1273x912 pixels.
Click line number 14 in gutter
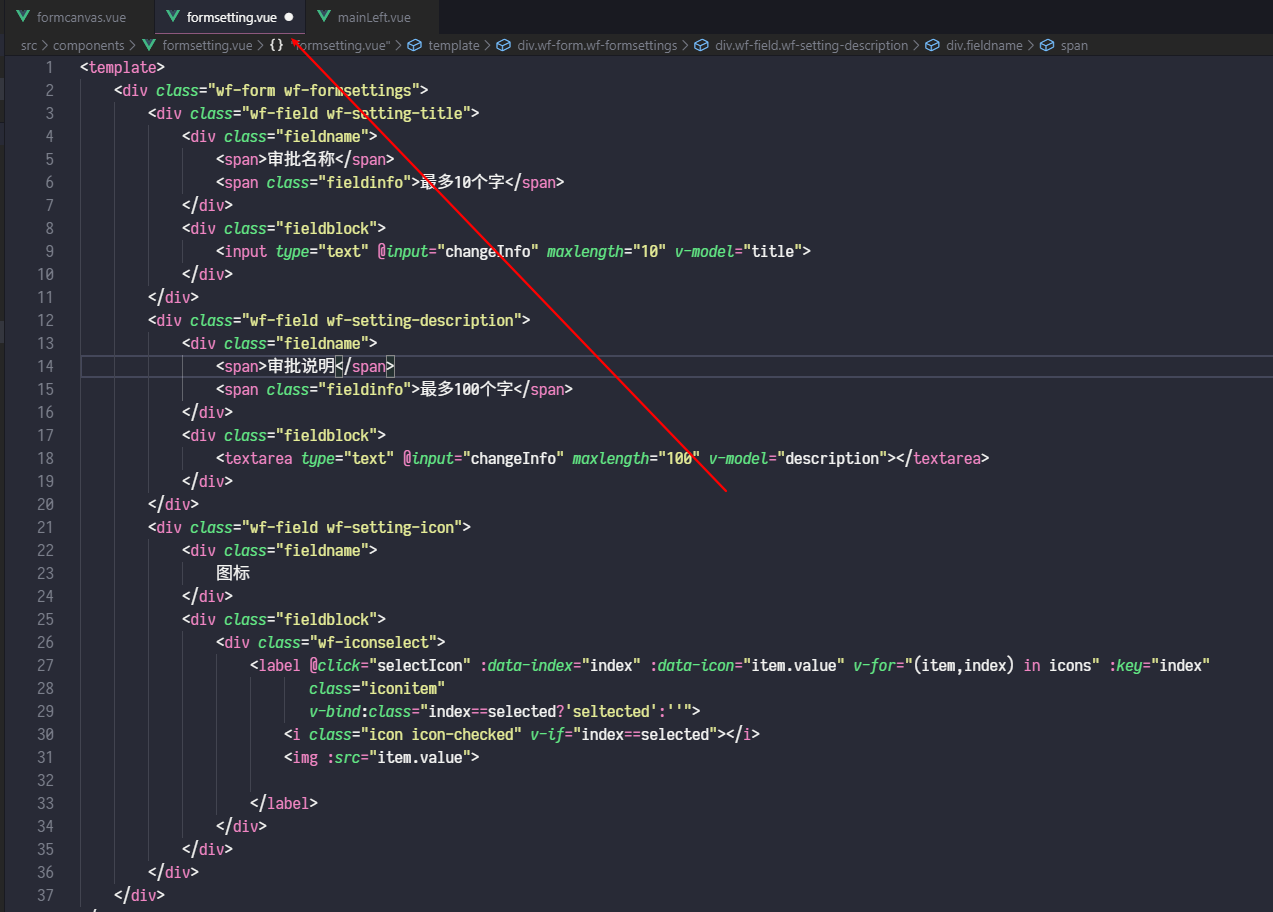pyautogui.click(x=46, y=366)
